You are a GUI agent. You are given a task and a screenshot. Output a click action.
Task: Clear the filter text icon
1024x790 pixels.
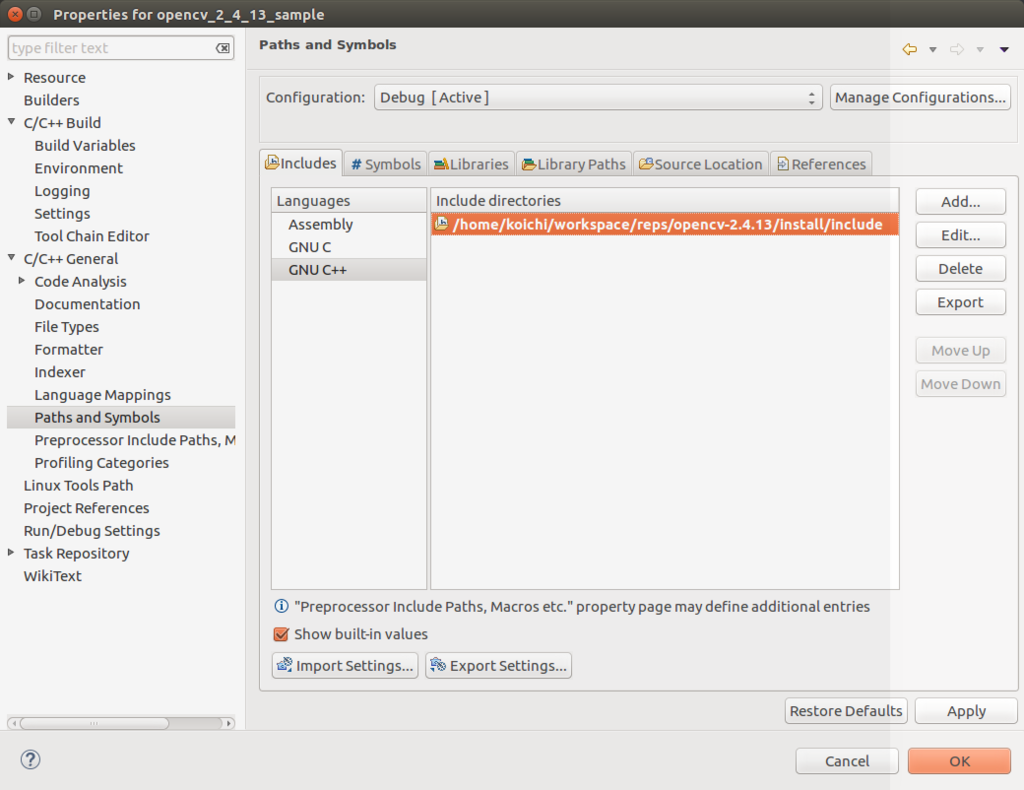coord(223,48)
